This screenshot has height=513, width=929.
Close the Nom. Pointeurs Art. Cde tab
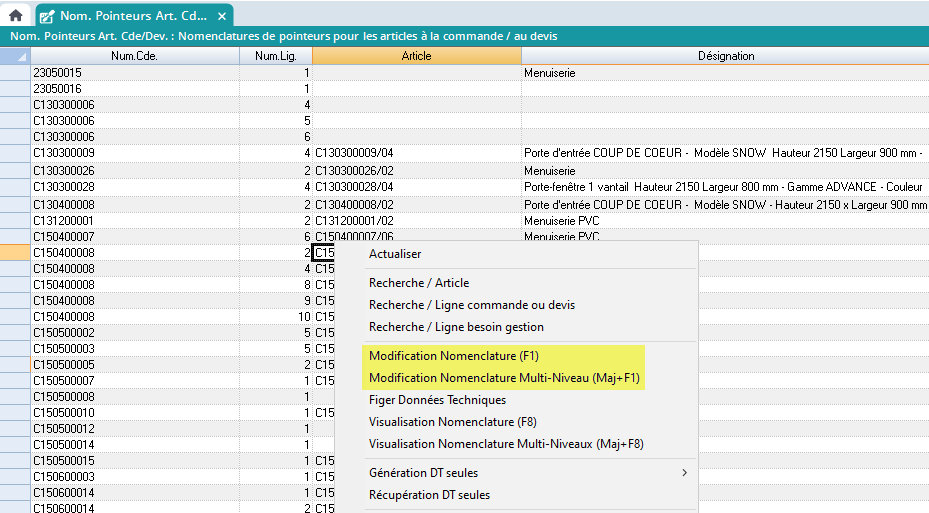coord(222,16)
